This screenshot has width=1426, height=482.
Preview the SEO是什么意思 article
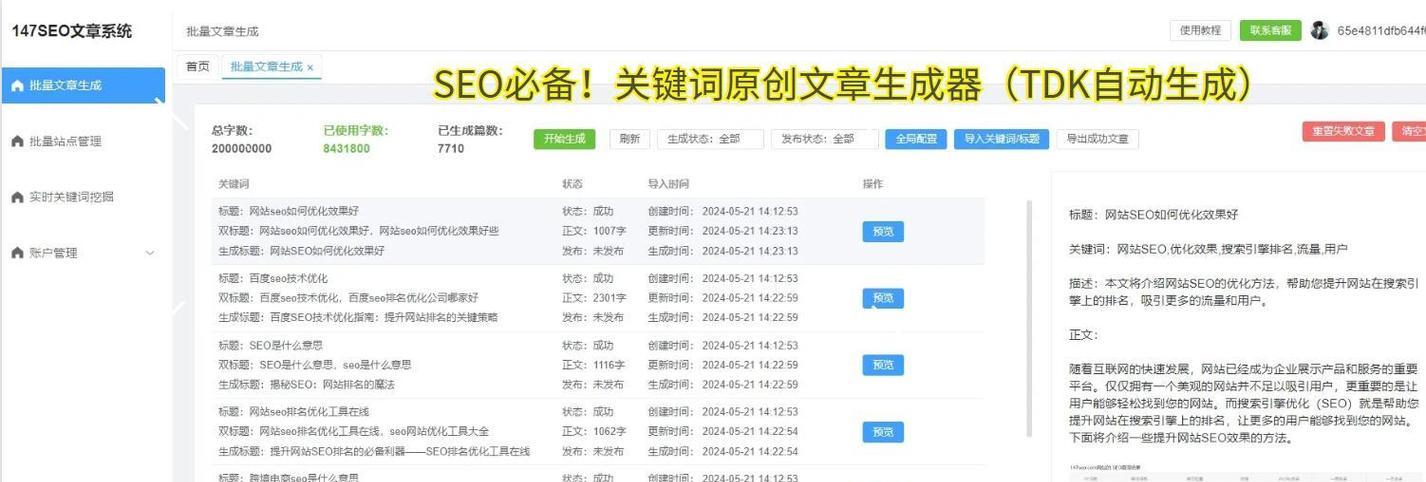(x=883, y=365)
